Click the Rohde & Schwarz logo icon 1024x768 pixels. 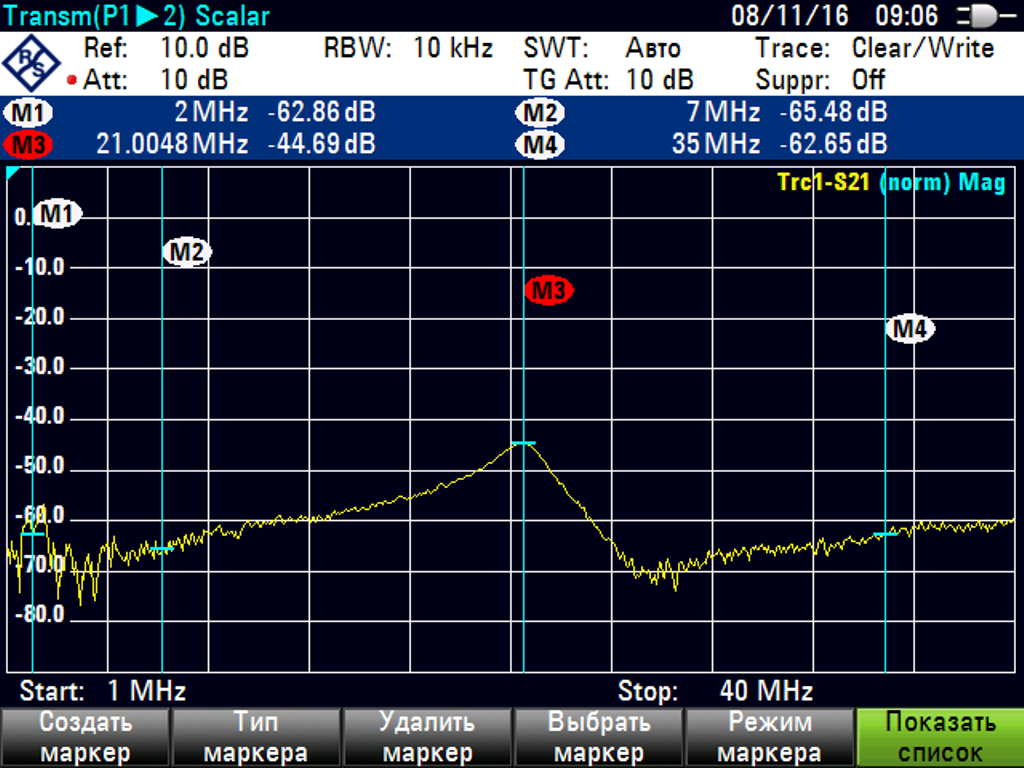click(x=31, y=65)
